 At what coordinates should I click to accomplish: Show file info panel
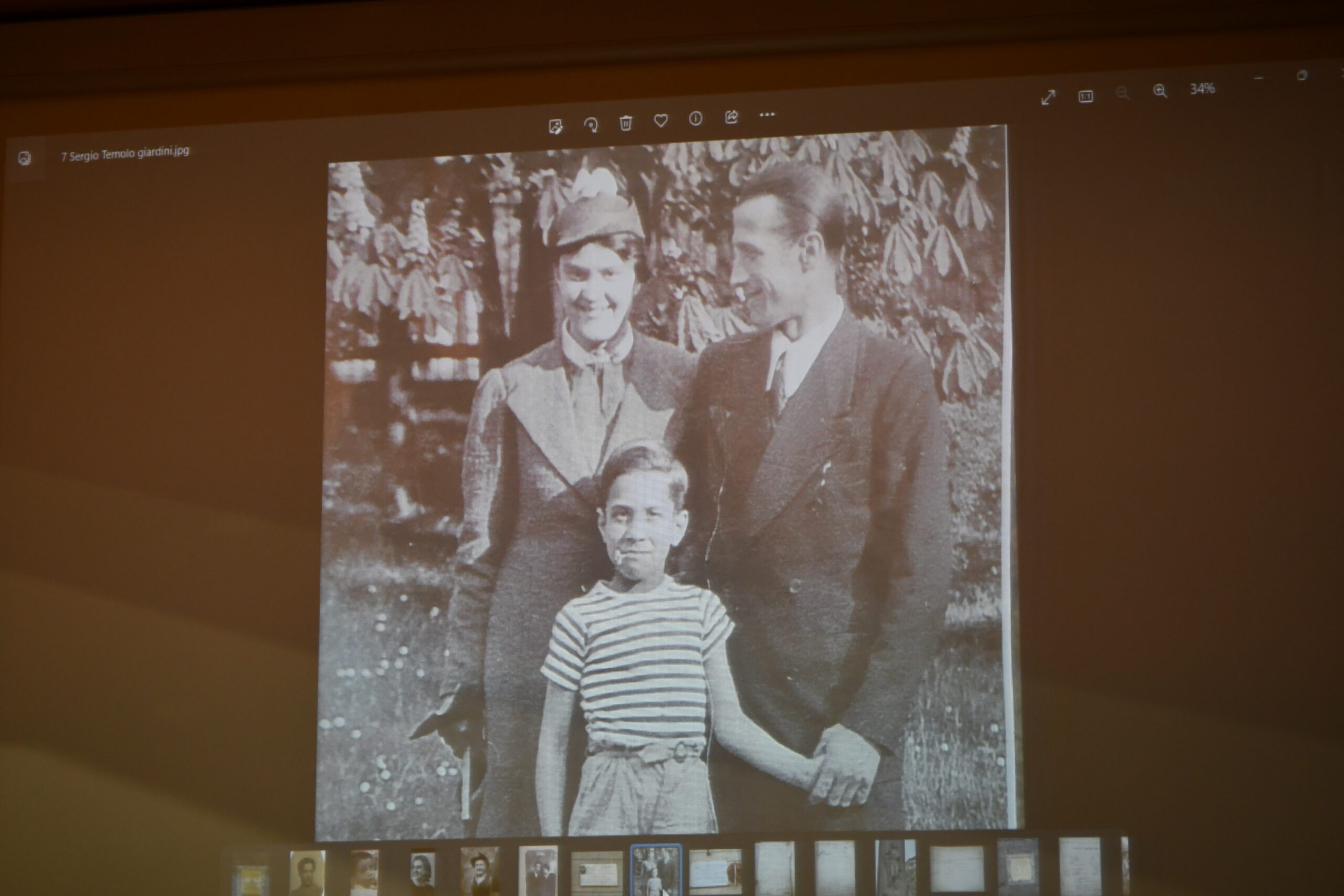pos(696,118)
